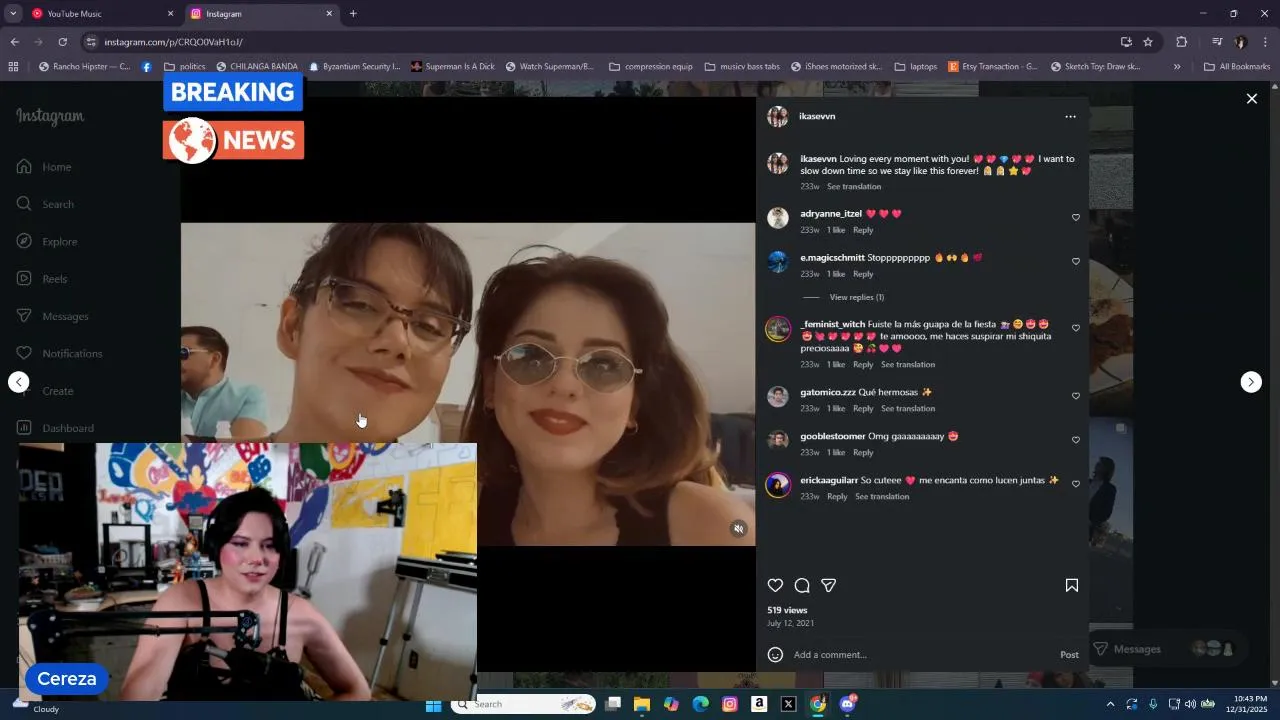Open Create in Instagram sidebar

point(45,391)
